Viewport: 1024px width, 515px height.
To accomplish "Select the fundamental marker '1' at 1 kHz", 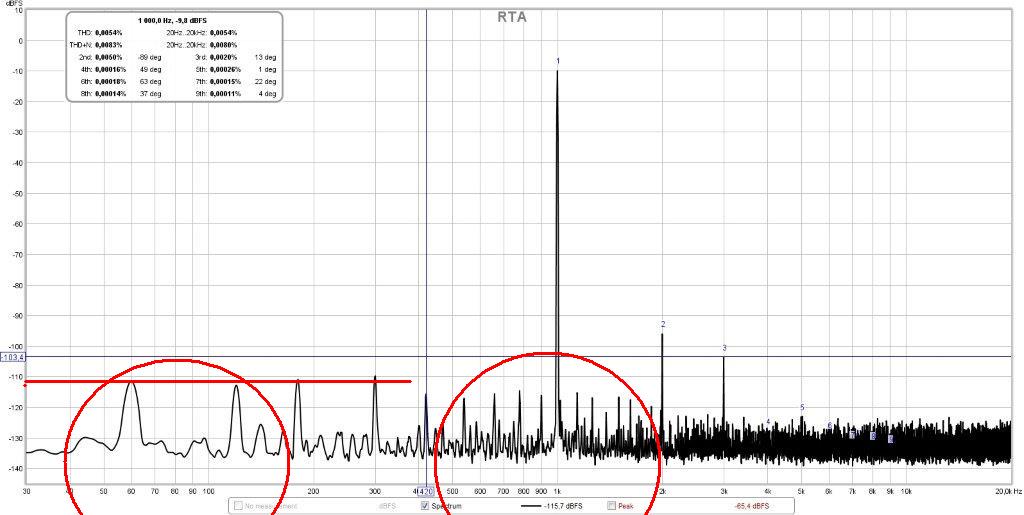I will 558,61.
